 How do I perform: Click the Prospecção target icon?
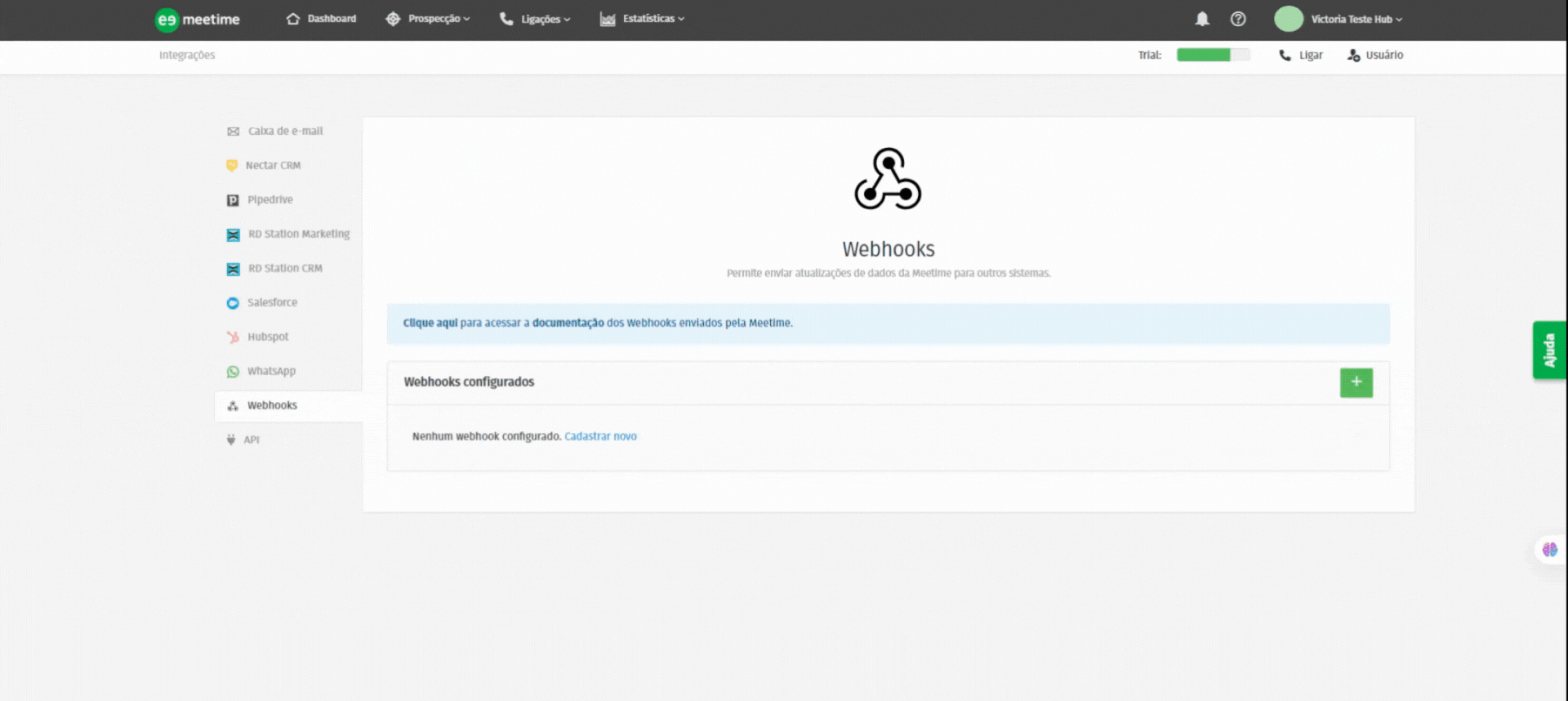[x=393, y=19]
